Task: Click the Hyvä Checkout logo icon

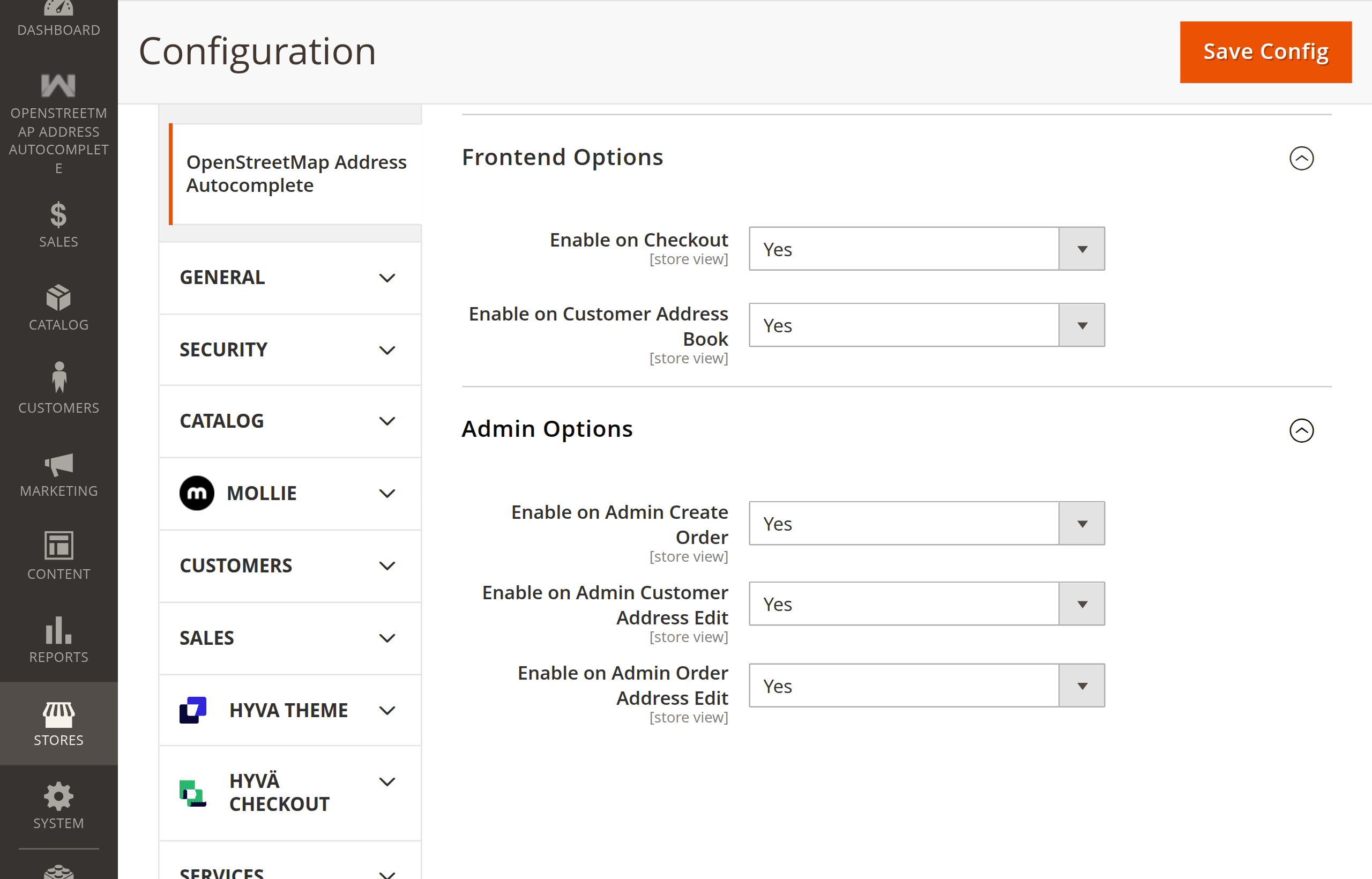Action: click(x=193, y=793)
